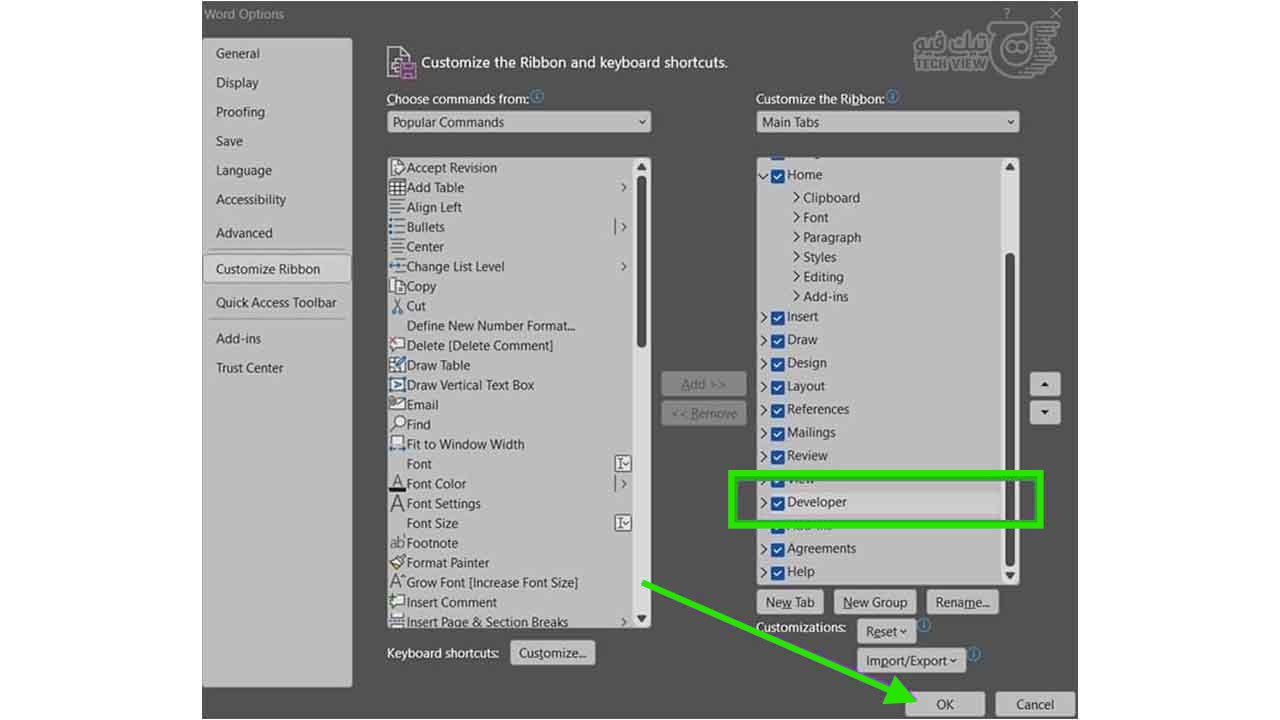This screenshot has width=1280, height=720.
Task: Select the Styles group row
Action: click(x=820, y=257)
